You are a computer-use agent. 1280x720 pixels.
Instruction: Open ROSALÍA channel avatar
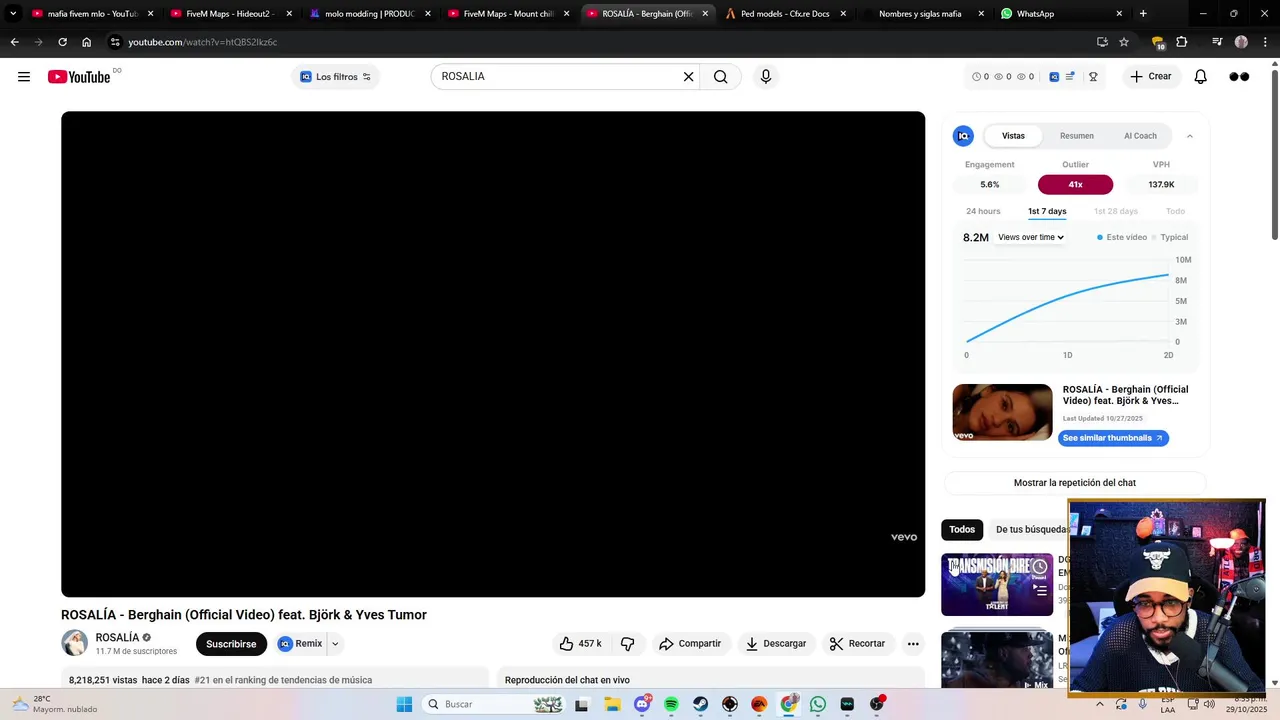(74, 643)
